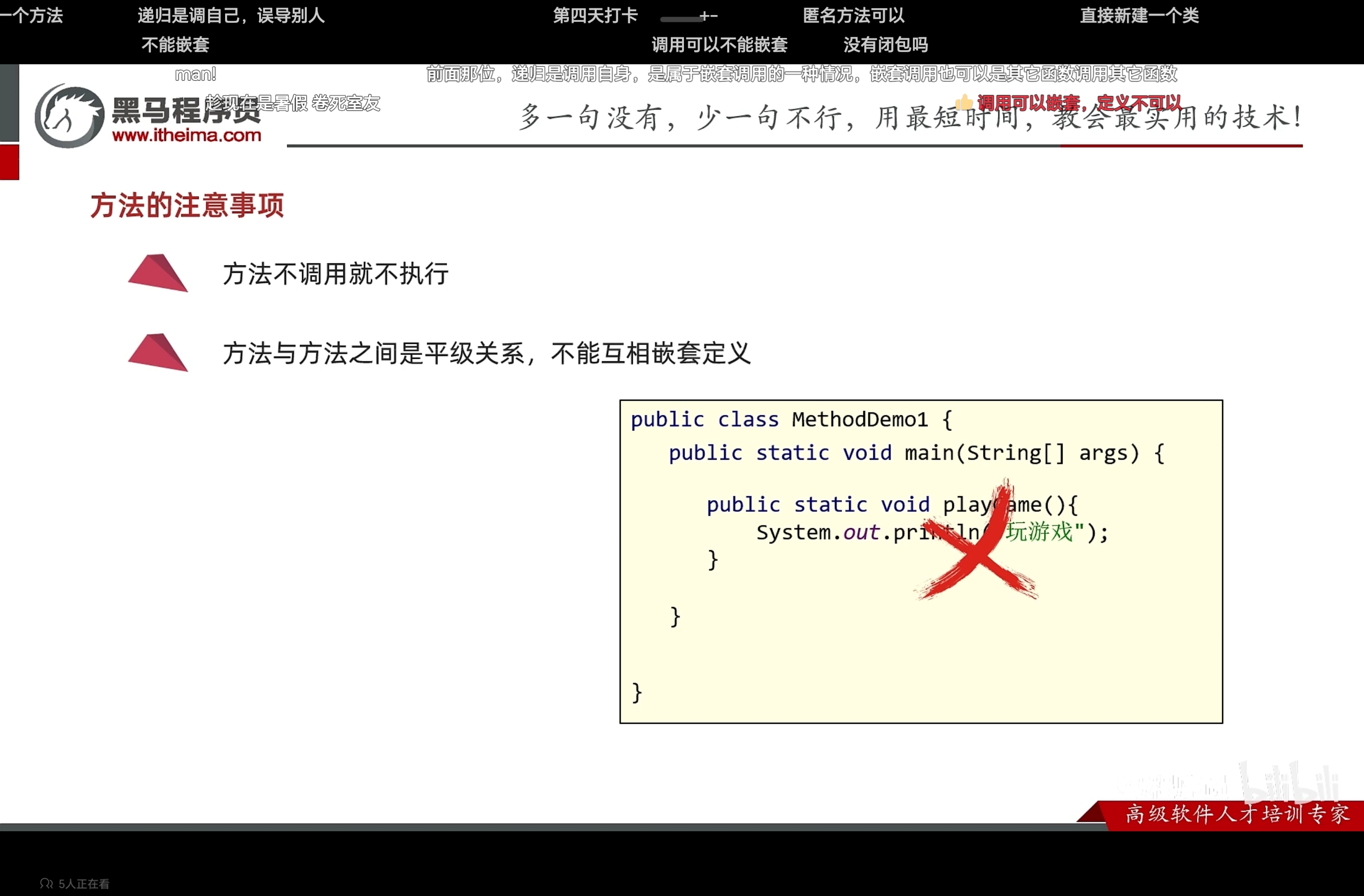
Task: Click red danmaku 调用可以嵌套，定义不可以
Action: [1079, 103]
